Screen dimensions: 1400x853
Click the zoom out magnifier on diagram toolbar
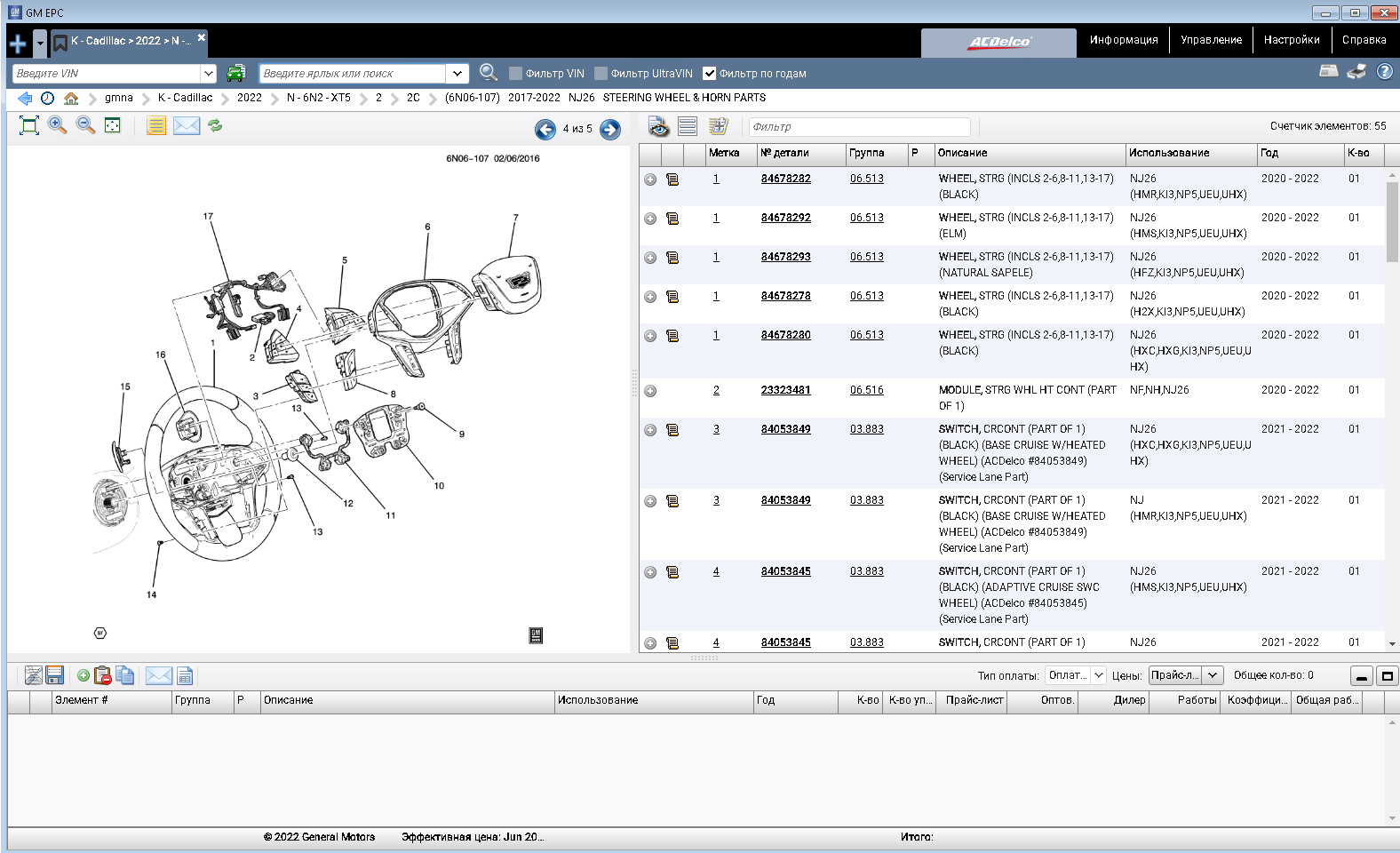click(85, 125)
